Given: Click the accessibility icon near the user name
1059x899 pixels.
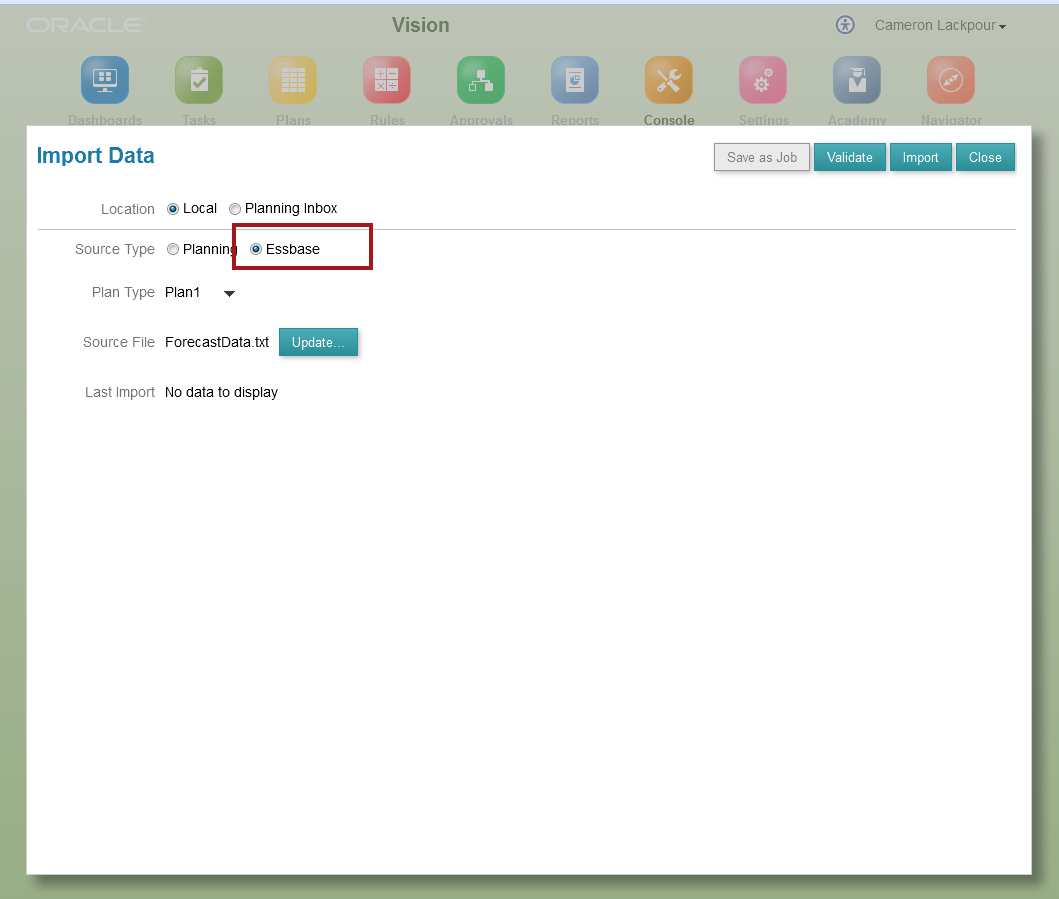Looking at the screenshot, I should pos(845,25).
